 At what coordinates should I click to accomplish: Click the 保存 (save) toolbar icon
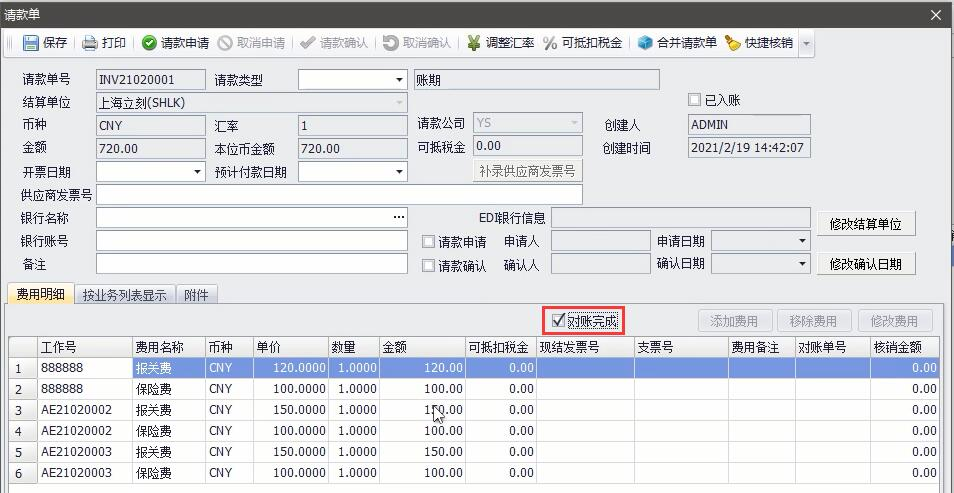click(31, 43)
